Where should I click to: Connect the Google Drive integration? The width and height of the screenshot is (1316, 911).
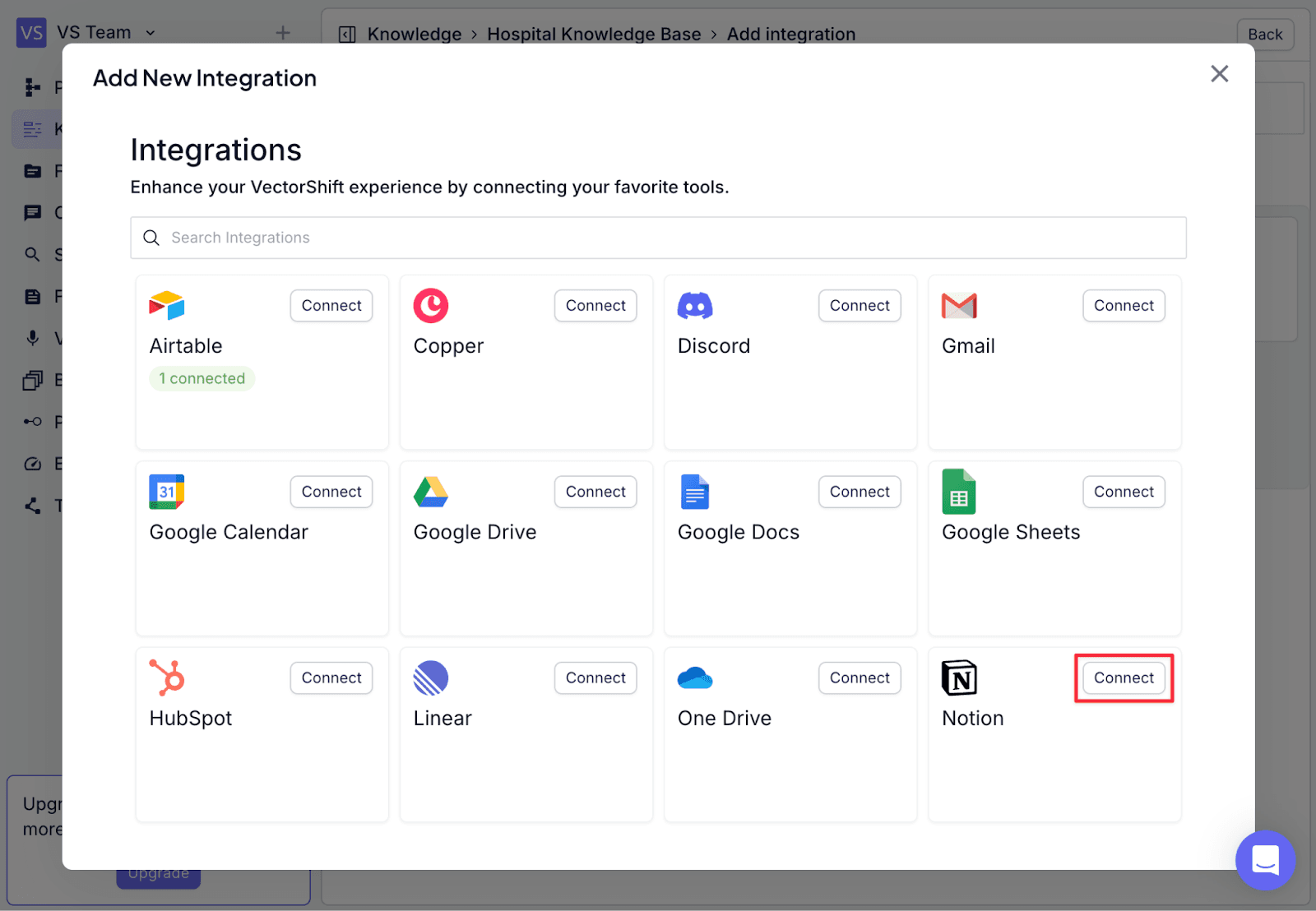tap(595, 492)
